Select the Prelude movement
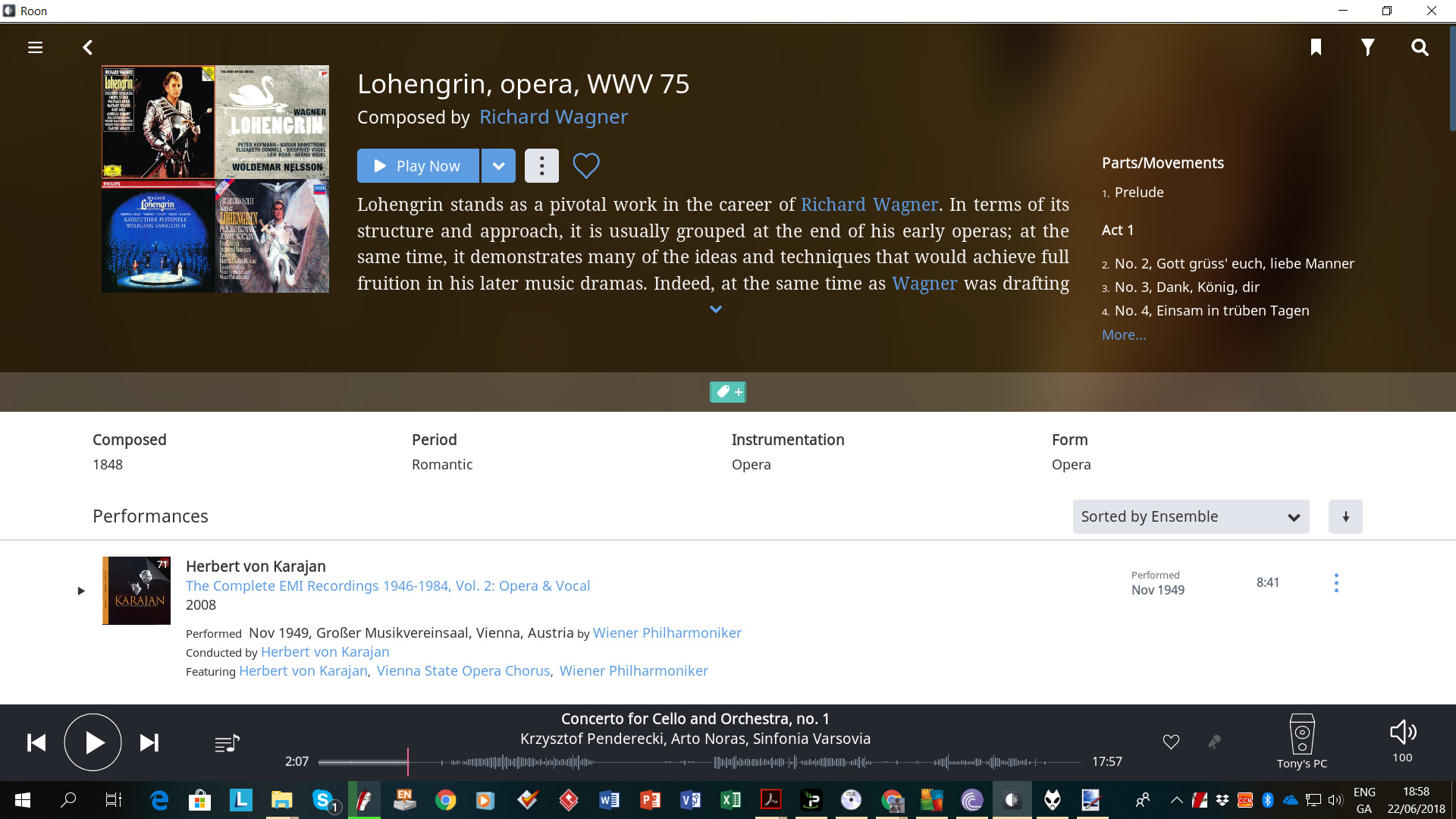The image size is (1456, 819). click(1139, 192)
